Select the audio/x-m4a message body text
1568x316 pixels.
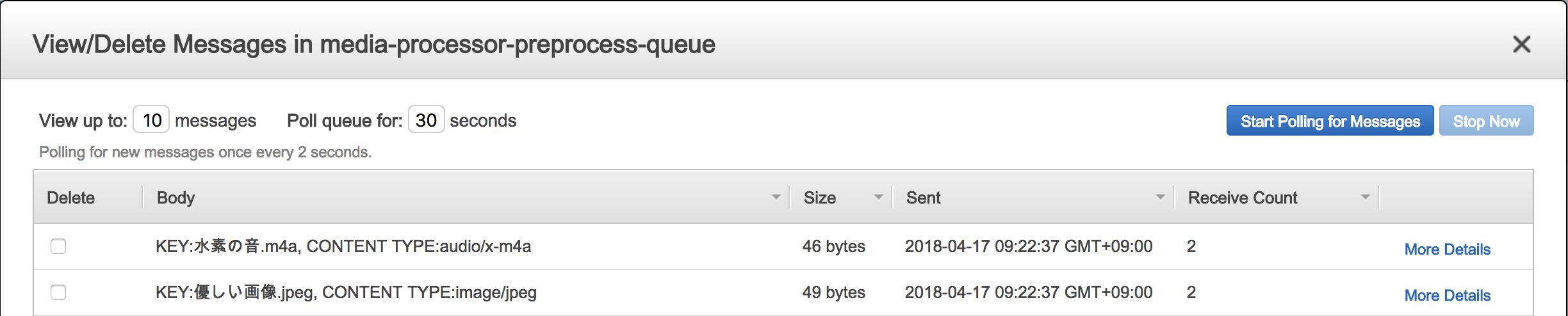click(x=343, y=246)
